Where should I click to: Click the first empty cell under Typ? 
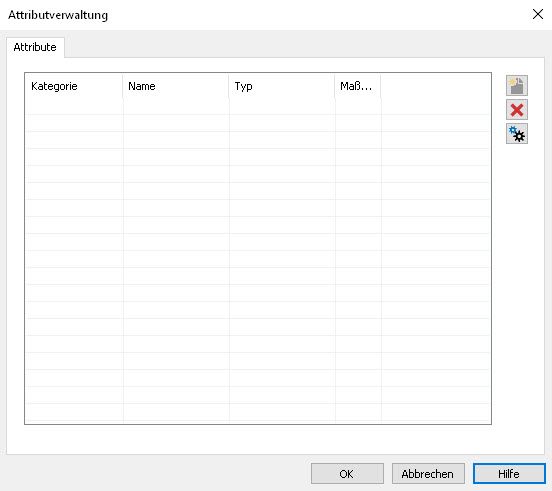tap(282, 106)
